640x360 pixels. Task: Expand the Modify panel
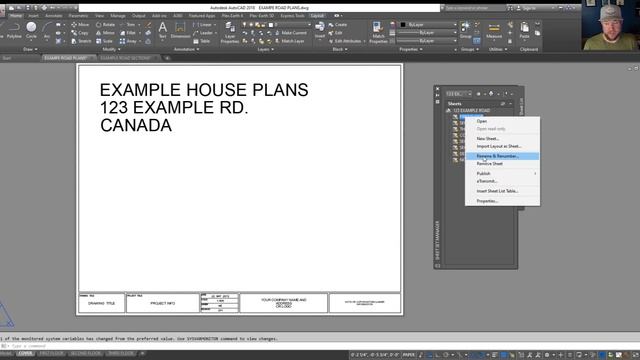[111, 49]
